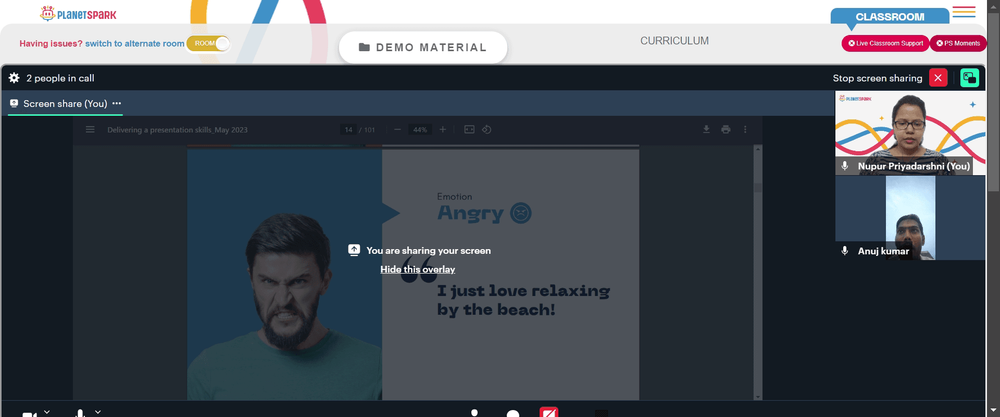Open Live Classroom Support
This screenshot has width=1000, height=417.
click(885, 43)
